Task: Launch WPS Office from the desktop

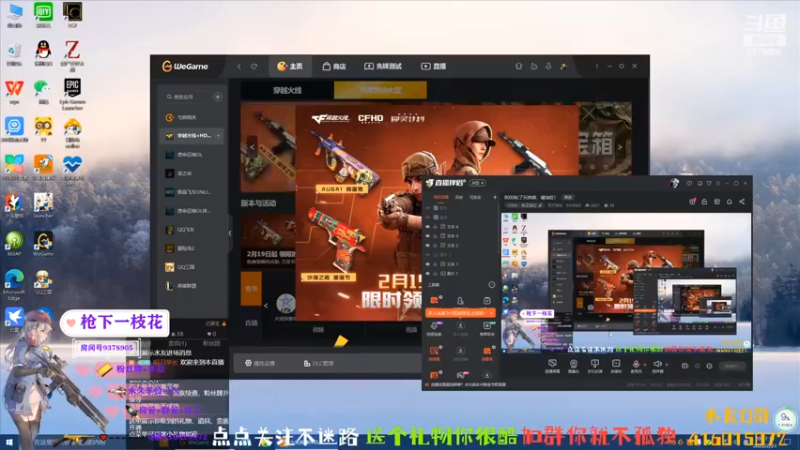Action: [14, 92]
